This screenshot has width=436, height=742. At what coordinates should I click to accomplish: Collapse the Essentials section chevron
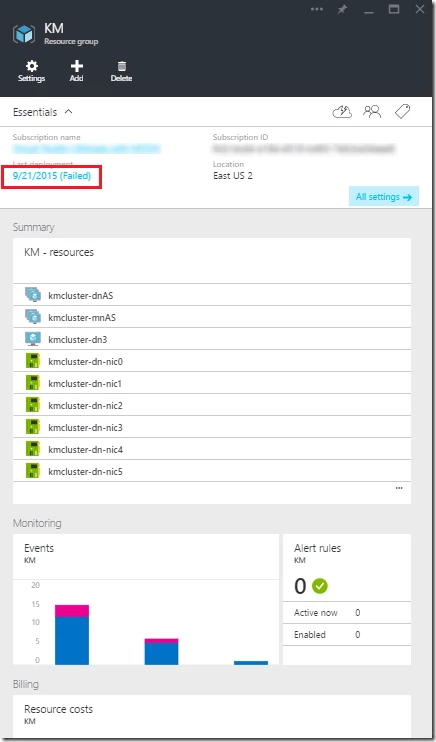(69, 112)
